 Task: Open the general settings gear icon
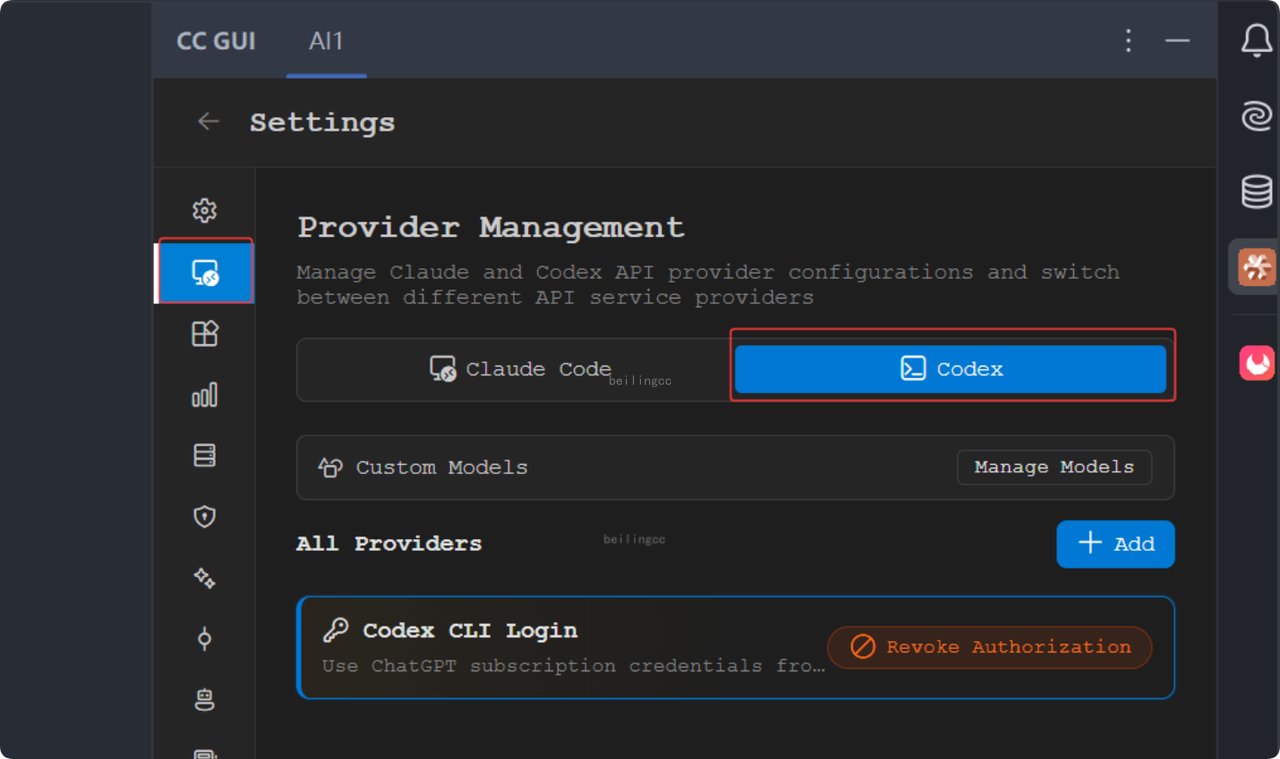point(204,210)
